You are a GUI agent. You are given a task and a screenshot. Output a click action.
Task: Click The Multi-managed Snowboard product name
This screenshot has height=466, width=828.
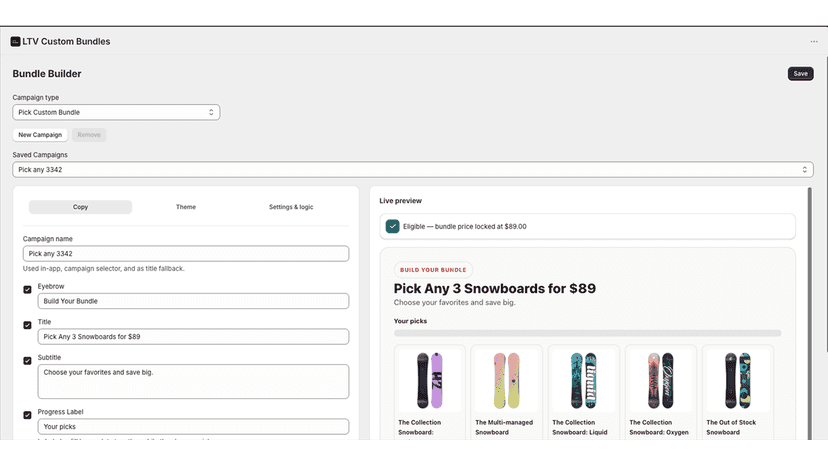[x=504, y=427]
